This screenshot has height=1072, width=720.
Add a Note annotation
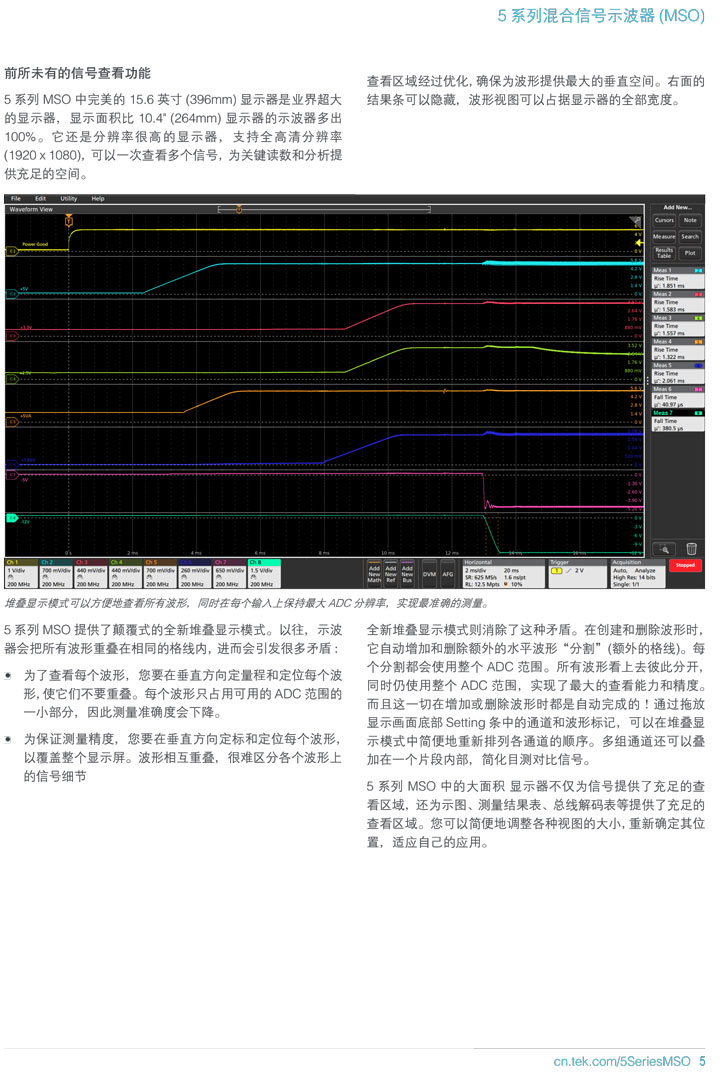[x=690, y=220]
